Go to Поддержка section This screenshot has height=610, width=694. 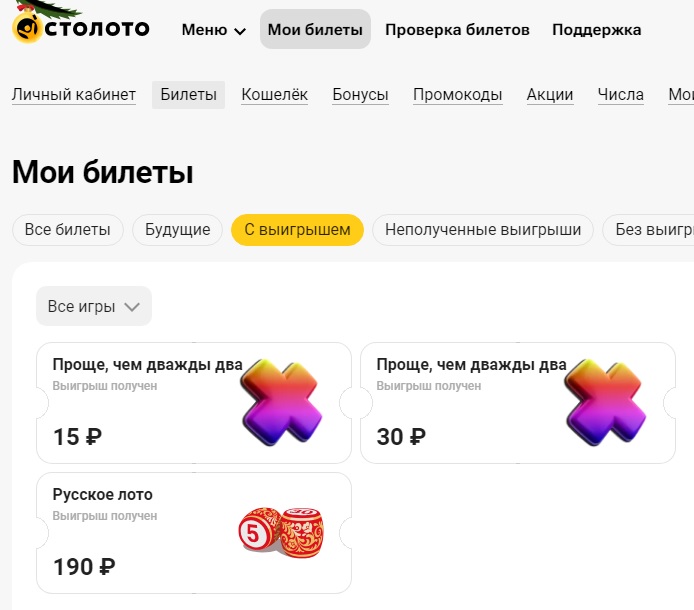point(597,30)
